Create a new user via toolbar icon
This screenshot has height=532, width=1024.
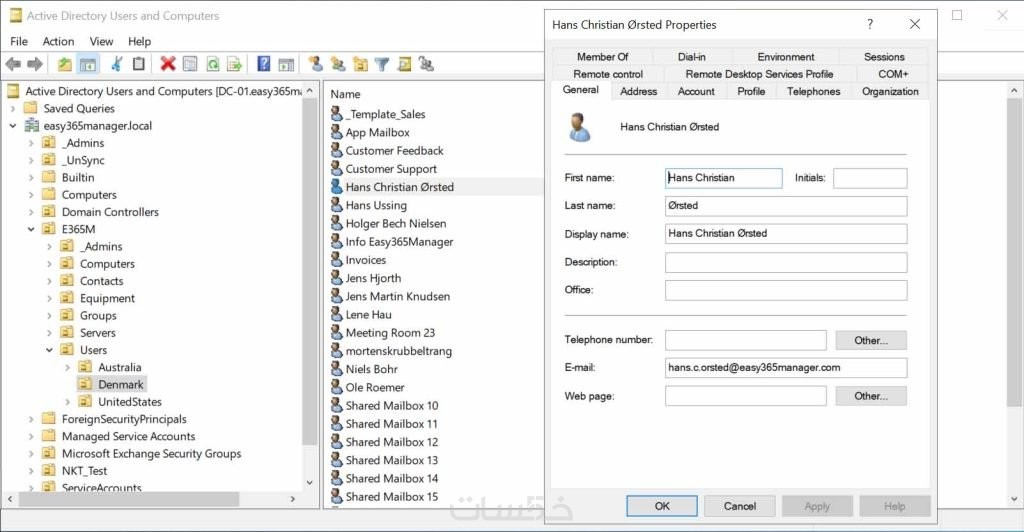pos(315,64)
